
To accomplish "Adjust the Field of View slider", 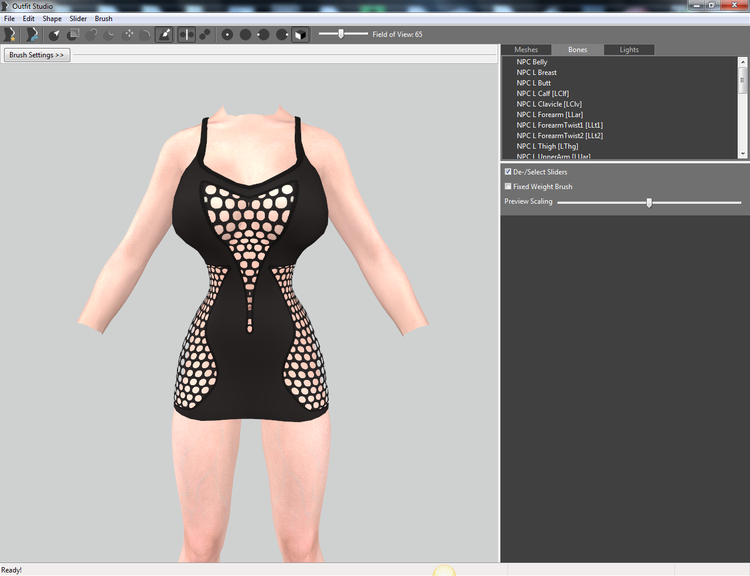I will coord(343,34).
